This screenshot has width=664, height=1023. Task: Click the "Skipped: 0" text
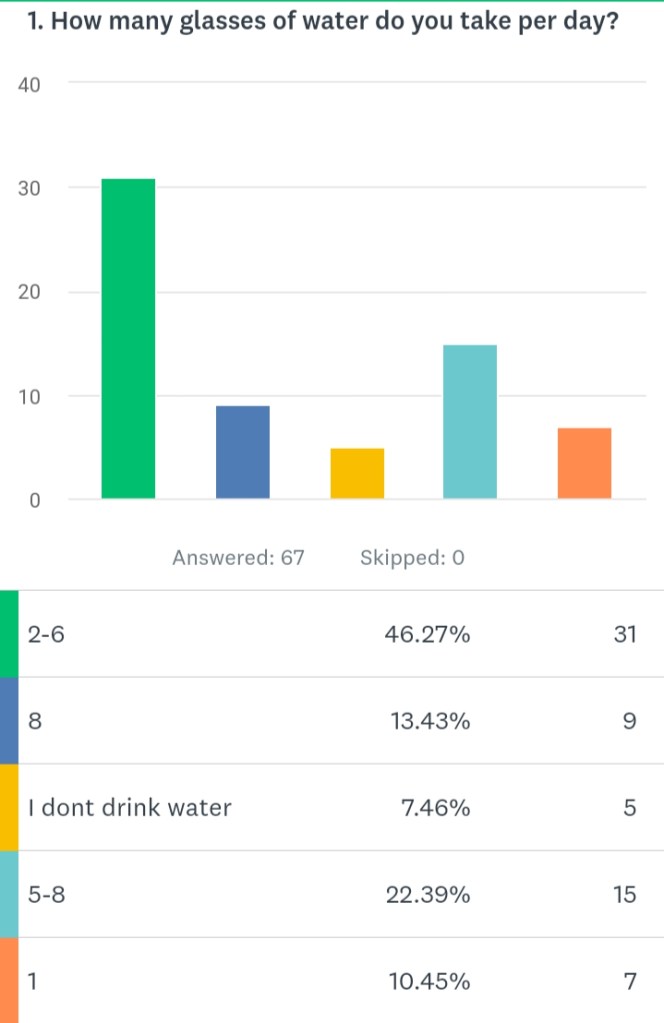point(413,557)
